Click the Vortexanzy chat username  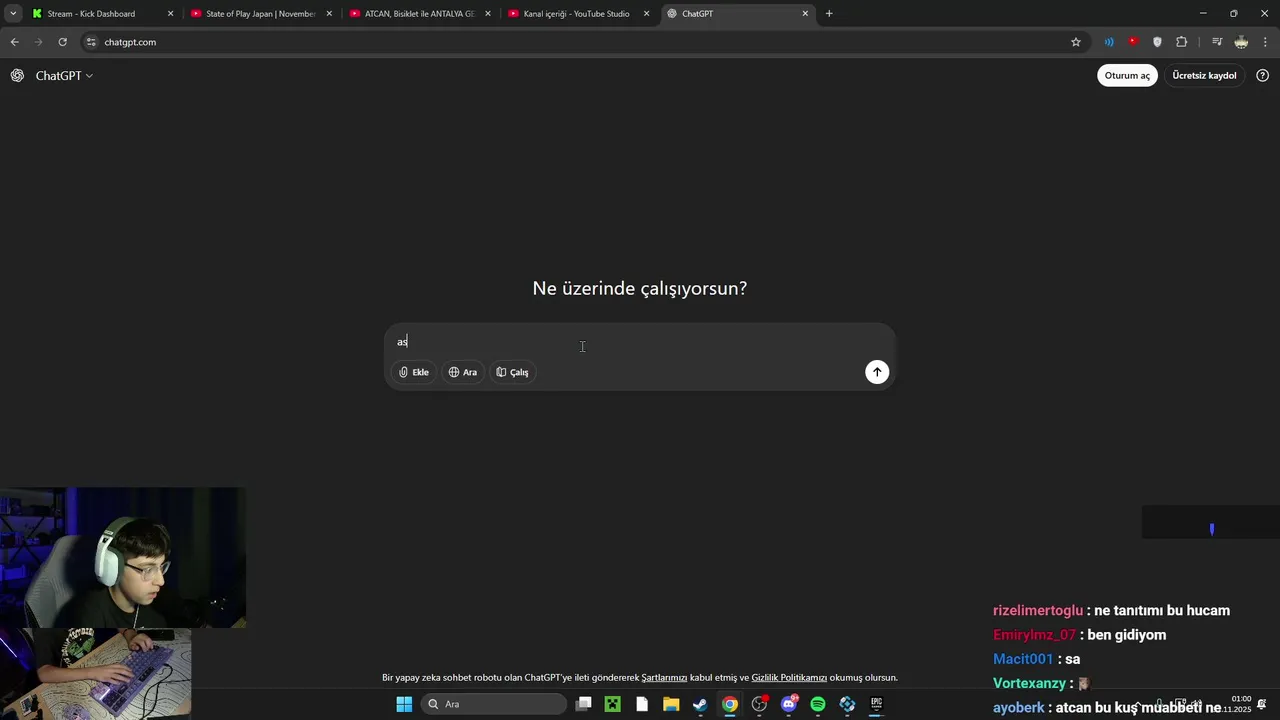click(1029, 683)
